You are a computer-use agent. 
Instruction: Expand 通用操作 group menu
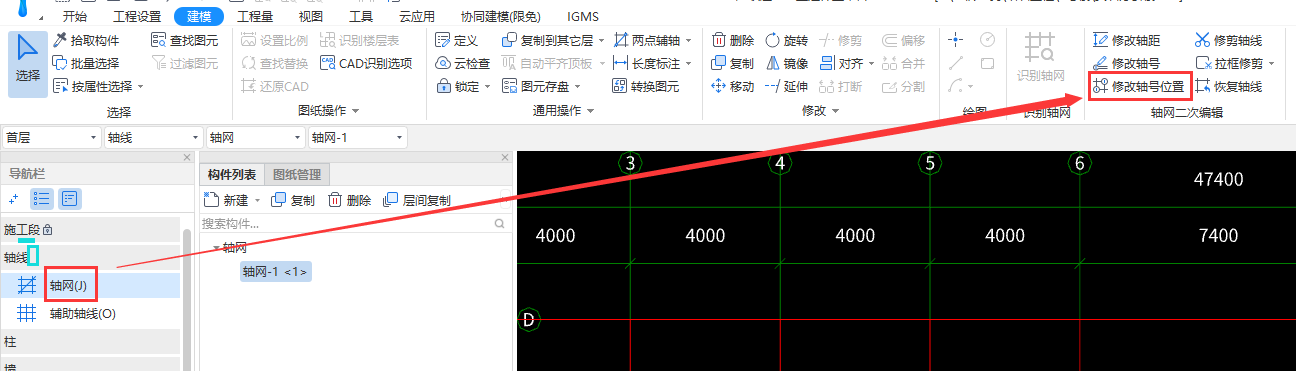pyautogui.click(x=563, y=110)
